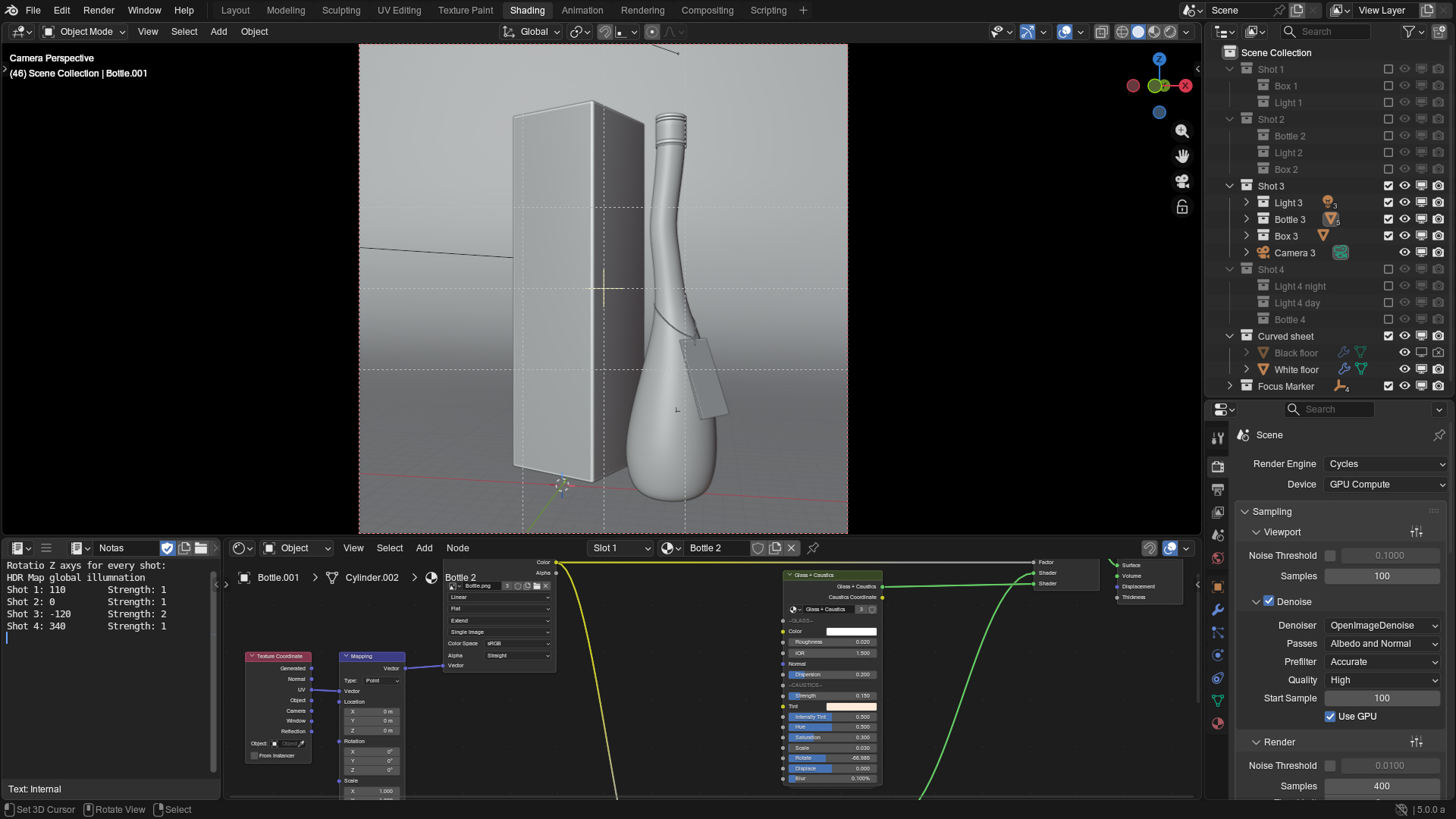1456x819 pixels.
Task: Pin the Bottle 2 node tree
Action: tap(813, 548)
